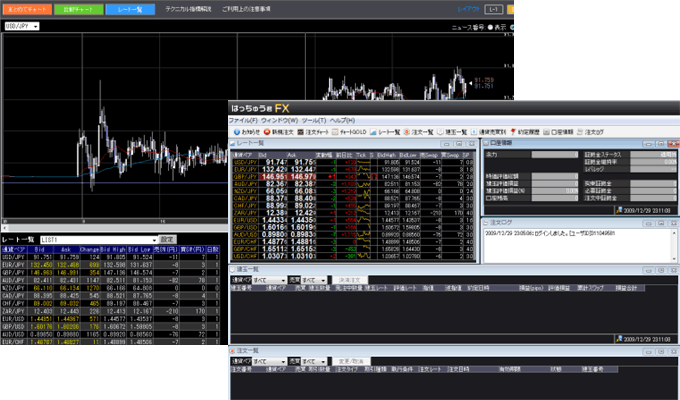Screen dimensions: 680x400
Task: Click the login message in 注文ログ
Action: [550, 233]
